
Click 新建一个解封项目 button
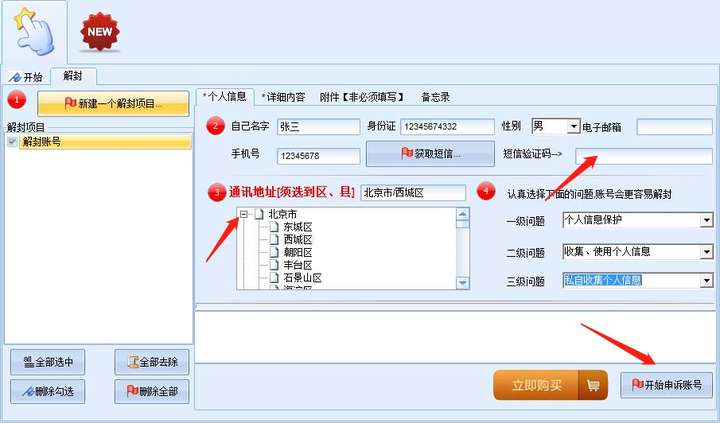pyautogui.click(x=113, y=103)
